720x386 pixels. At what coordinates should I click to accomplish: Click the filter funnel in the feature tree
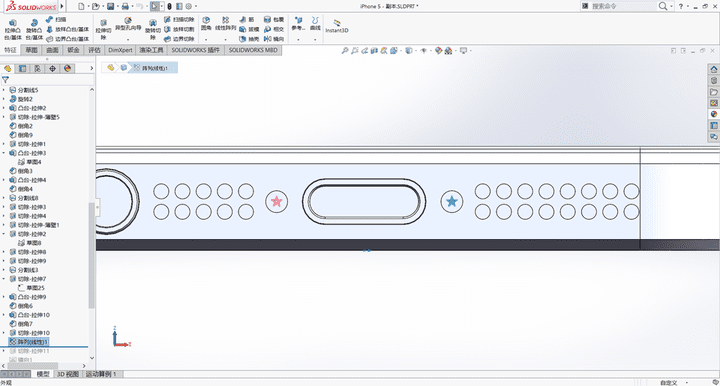(6, 80)
